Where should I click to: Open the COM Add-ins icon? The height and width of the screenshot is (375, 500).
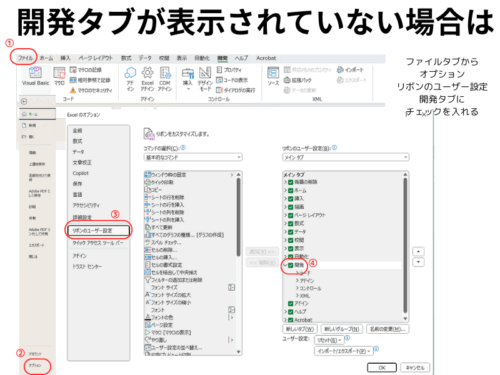pyautogui.click(x=165, y=72)
